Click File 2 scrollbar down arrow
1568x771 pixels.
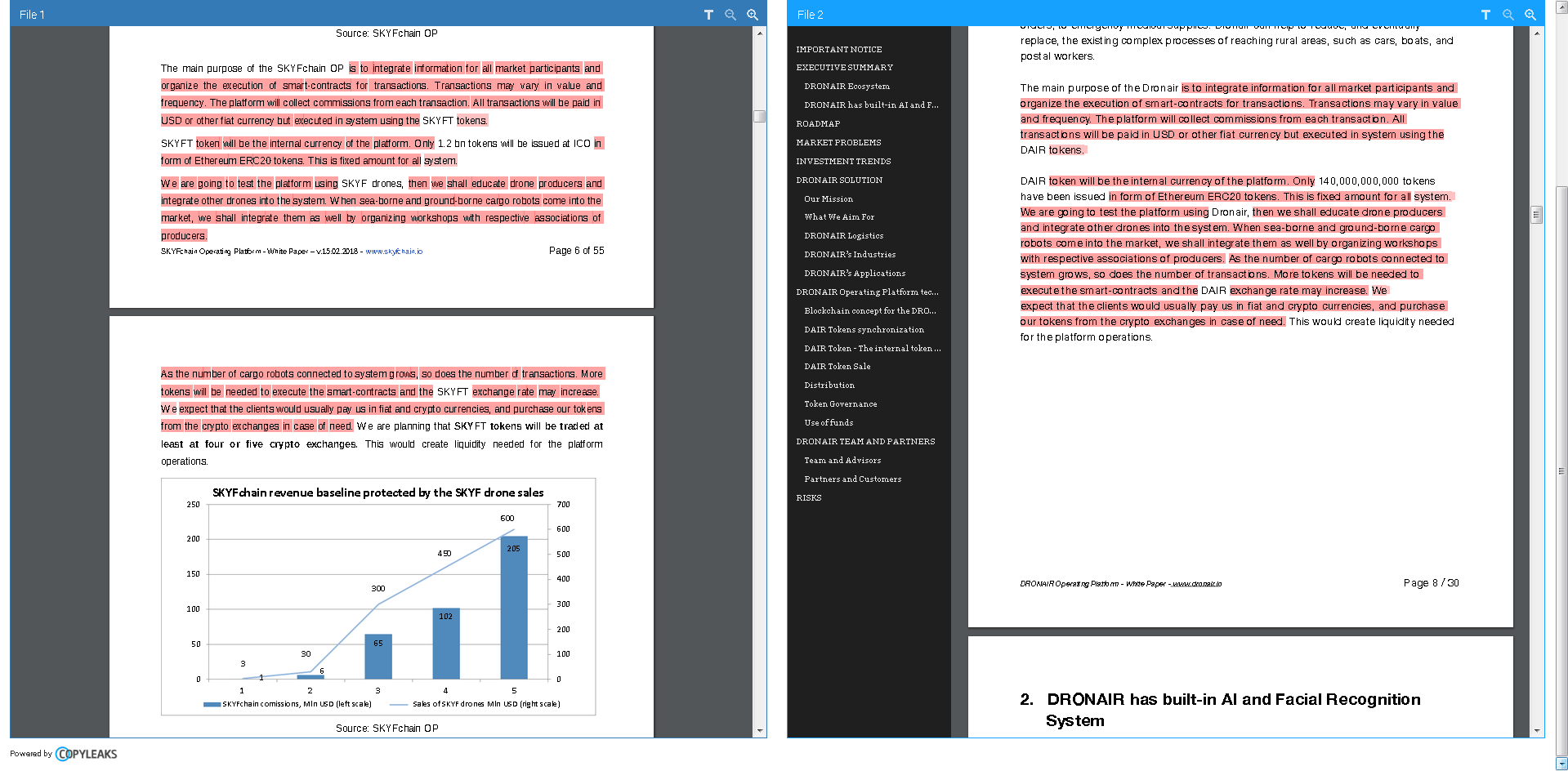(1537, 731)
